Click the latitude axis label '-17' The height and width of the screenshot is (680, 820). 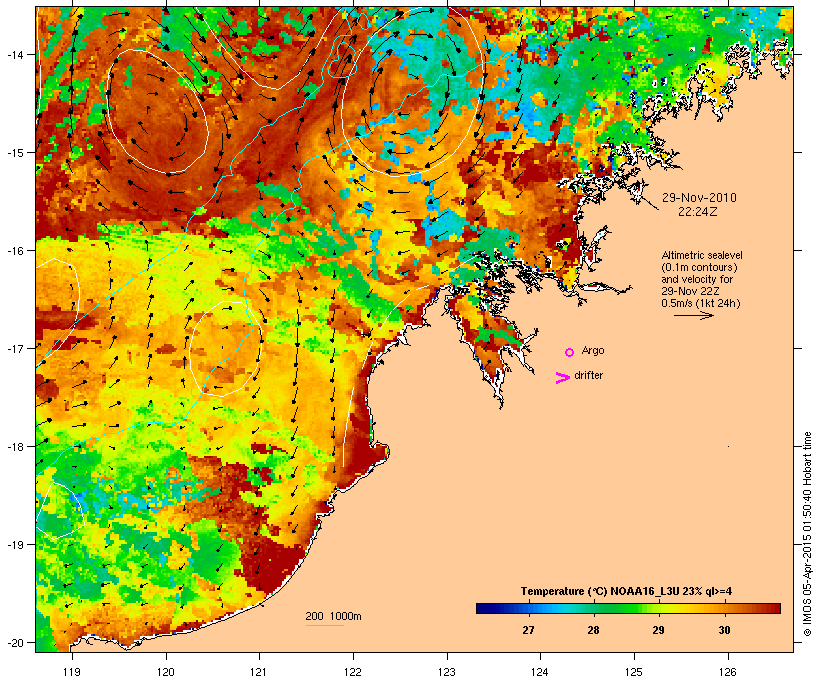(x=14, y=348)
